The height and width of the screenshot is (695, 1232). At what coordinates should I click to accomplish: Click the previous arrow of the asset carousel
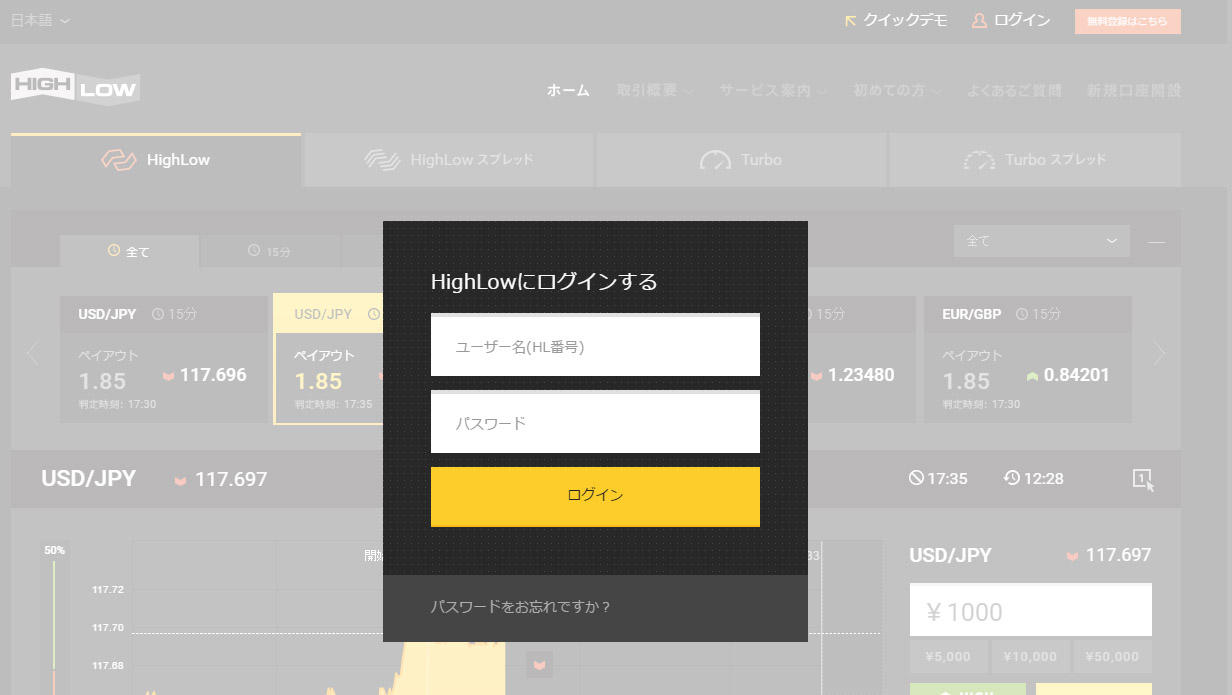tap(33, 353)
